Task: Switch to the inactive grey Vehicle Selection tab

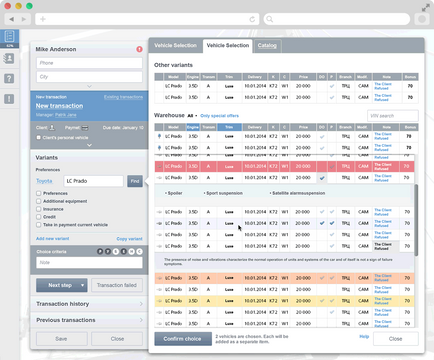Action: pyautogui.click(x=175, y=45)
